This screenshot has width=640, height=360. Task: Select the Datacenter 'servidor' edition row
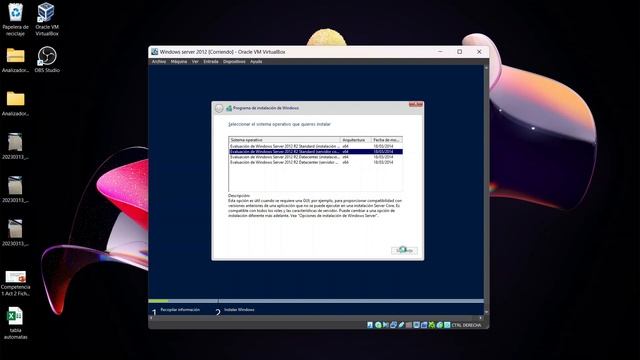pos(316,162)
